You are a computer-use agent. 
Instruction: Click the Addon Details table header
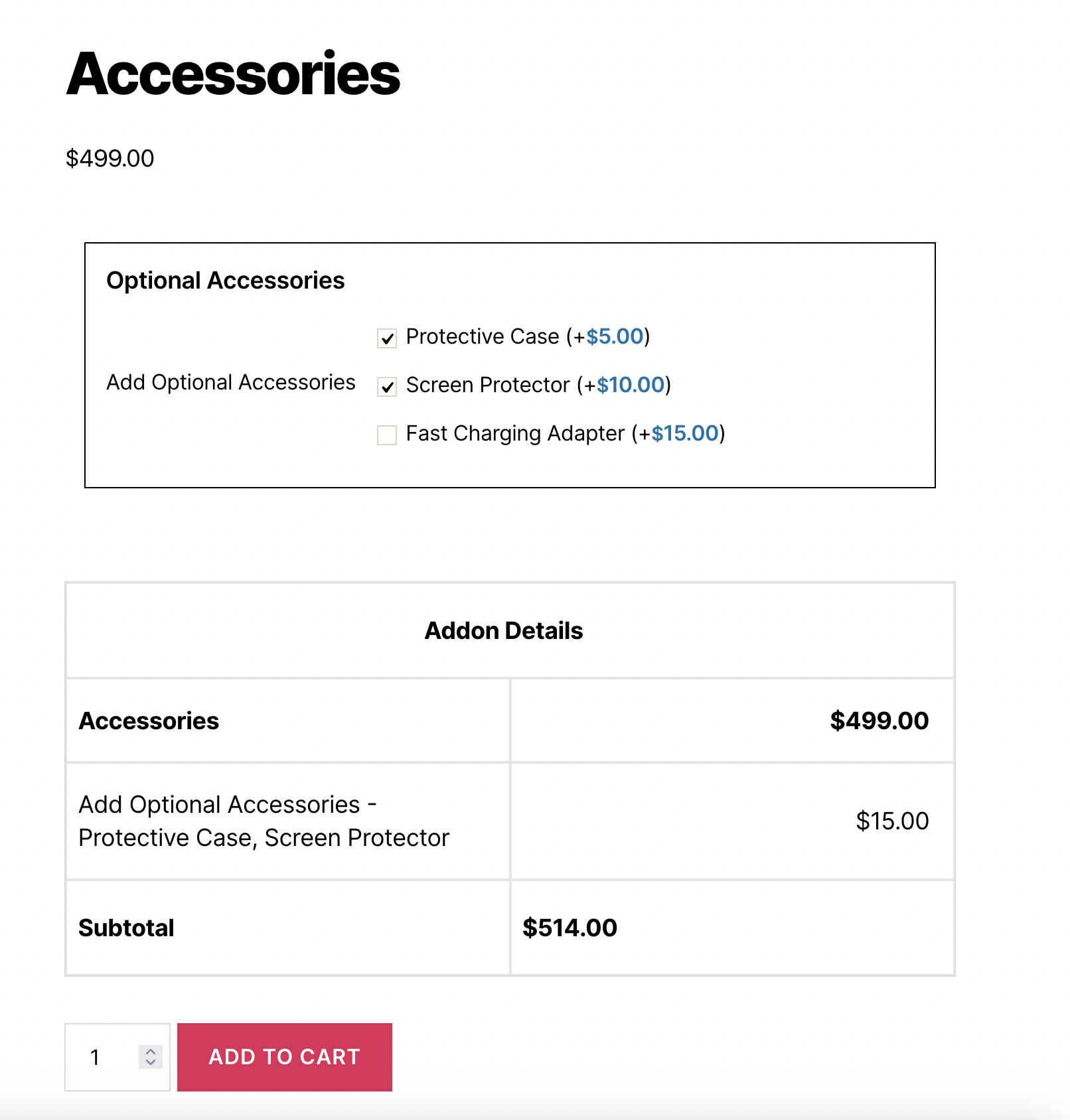click(504, 631)
